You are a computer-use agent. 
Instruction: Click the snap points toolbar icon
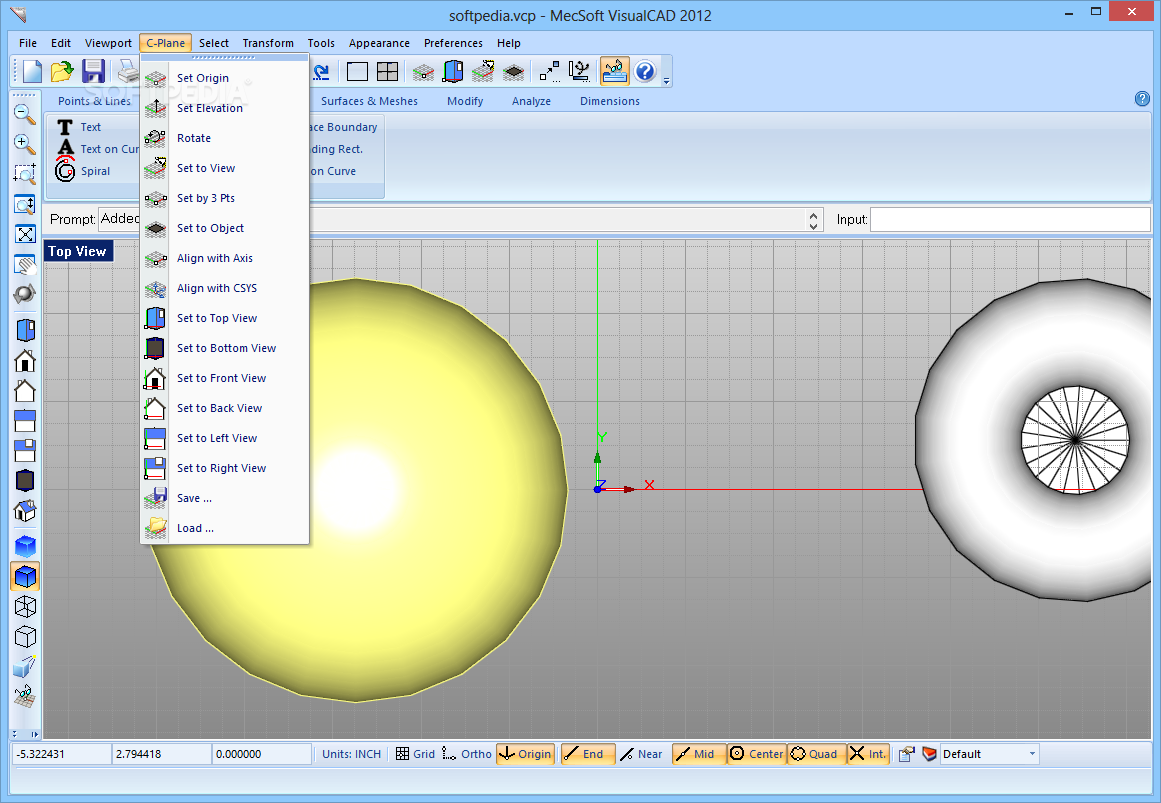549,71
